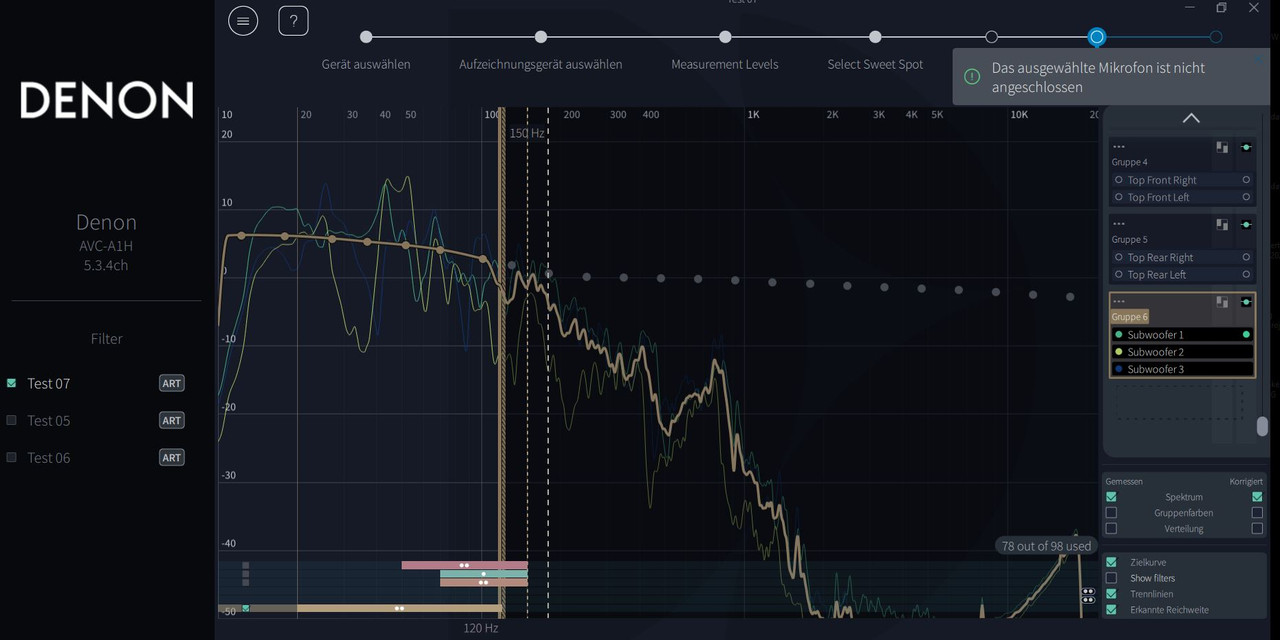Uncheck the Trennlinien checkbox

[x=1111, y=594]
